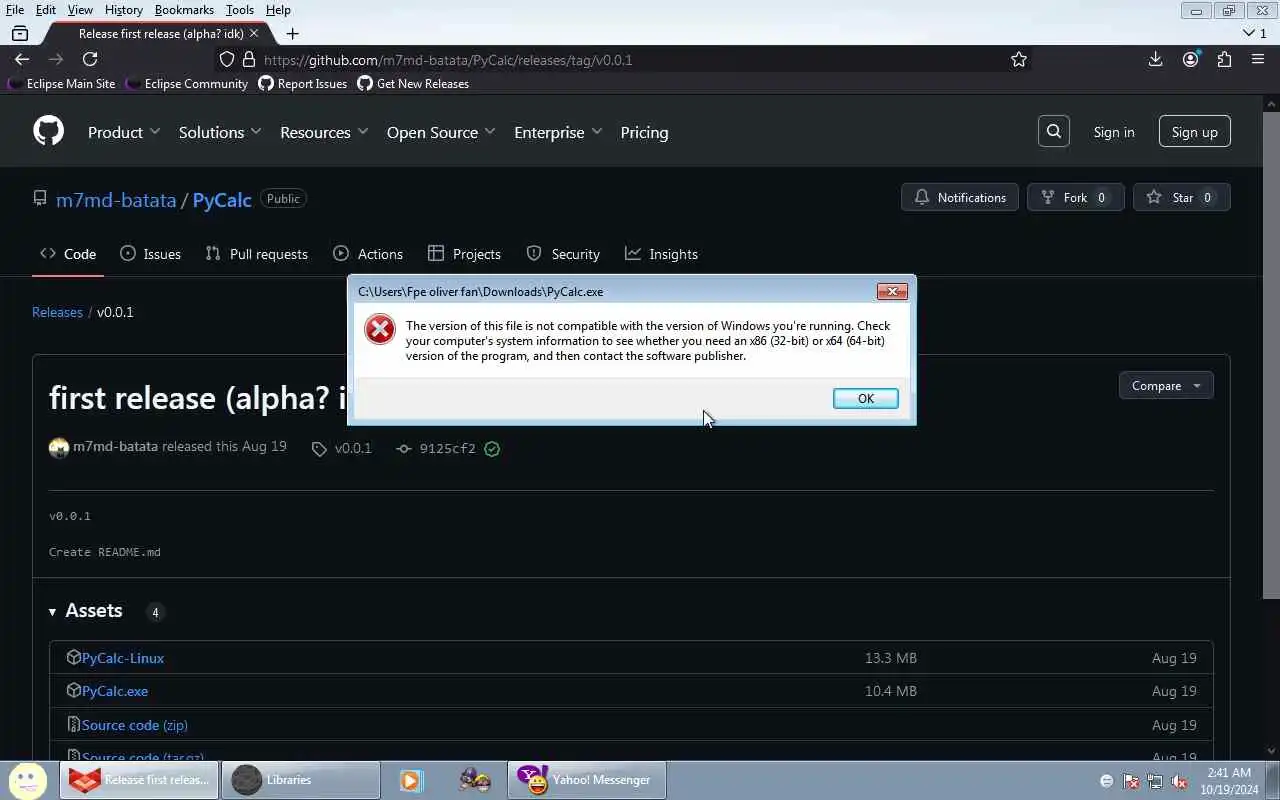Open the Extensions puzzle icon
The image size is (1280, 800).
click(1224, 59)
